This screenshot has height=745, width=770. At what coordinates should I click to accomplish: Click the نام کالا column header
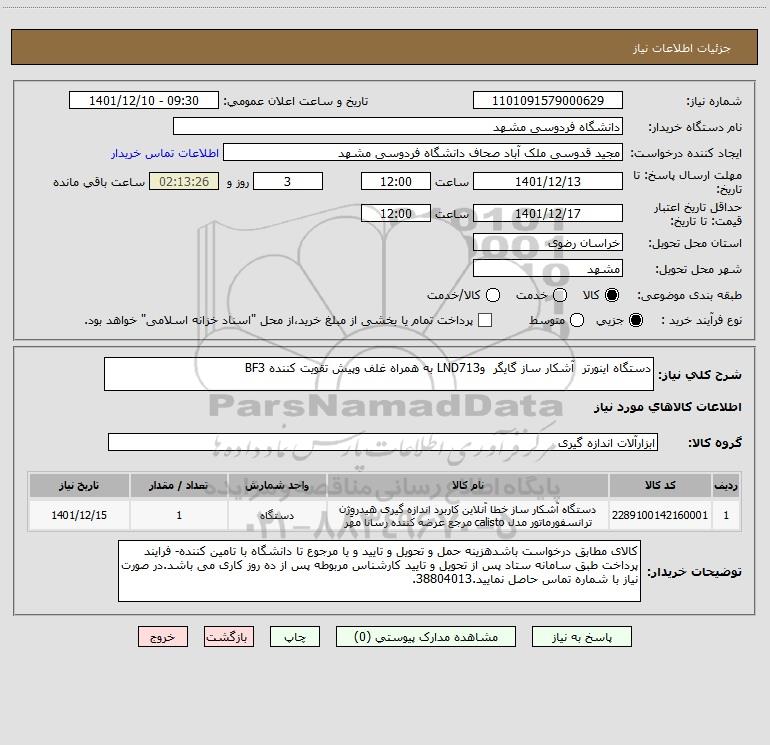tap(468, 485)
